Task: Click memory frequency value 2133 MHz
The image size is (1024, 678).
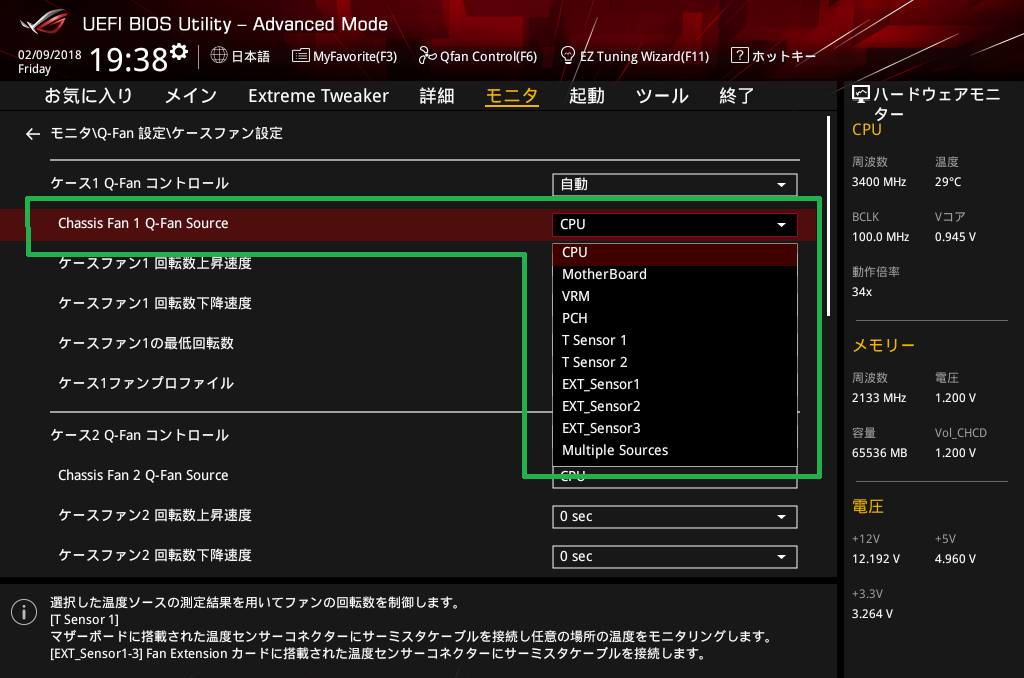Action: [x=878, y=398]
